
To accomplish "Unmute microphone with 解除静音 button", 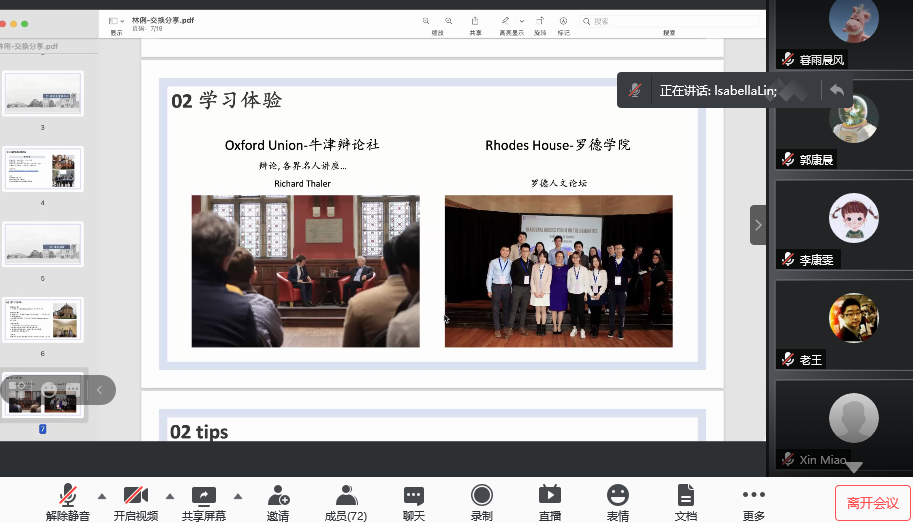I will [68, 497].
